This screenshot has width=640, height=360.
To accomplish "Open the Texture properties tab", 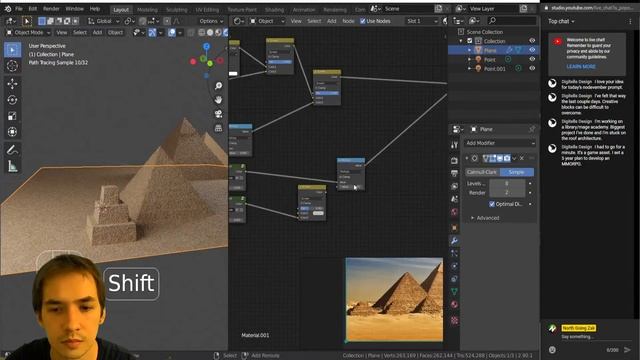I will point(454,320).
